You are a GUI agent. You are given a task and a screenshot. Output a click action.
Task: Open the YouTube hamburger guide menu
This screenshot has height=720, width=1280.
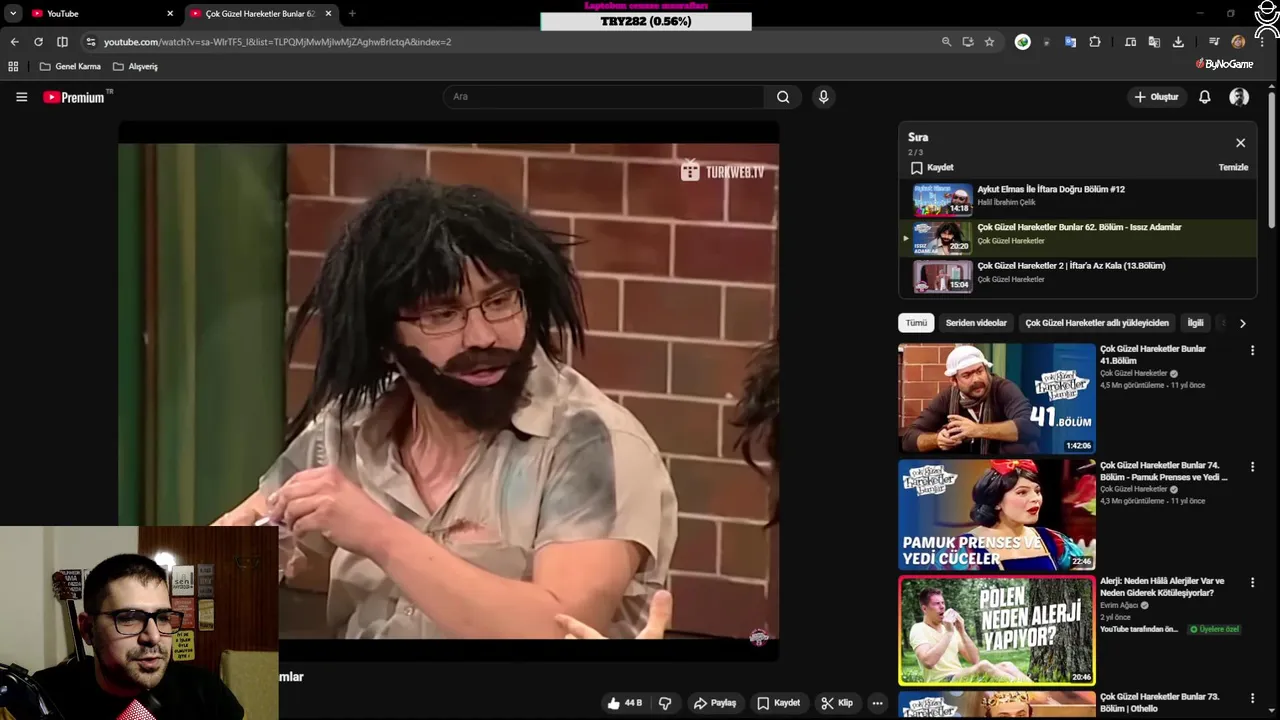21,97
